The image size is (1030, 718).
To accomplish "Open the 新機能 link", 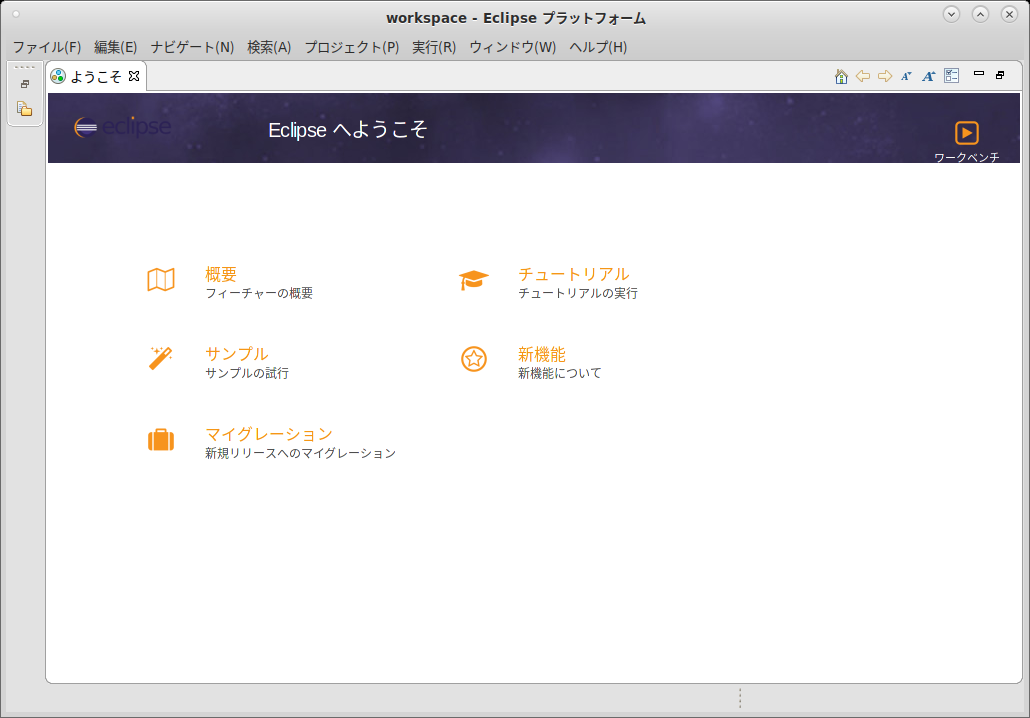I will [541, 354].
